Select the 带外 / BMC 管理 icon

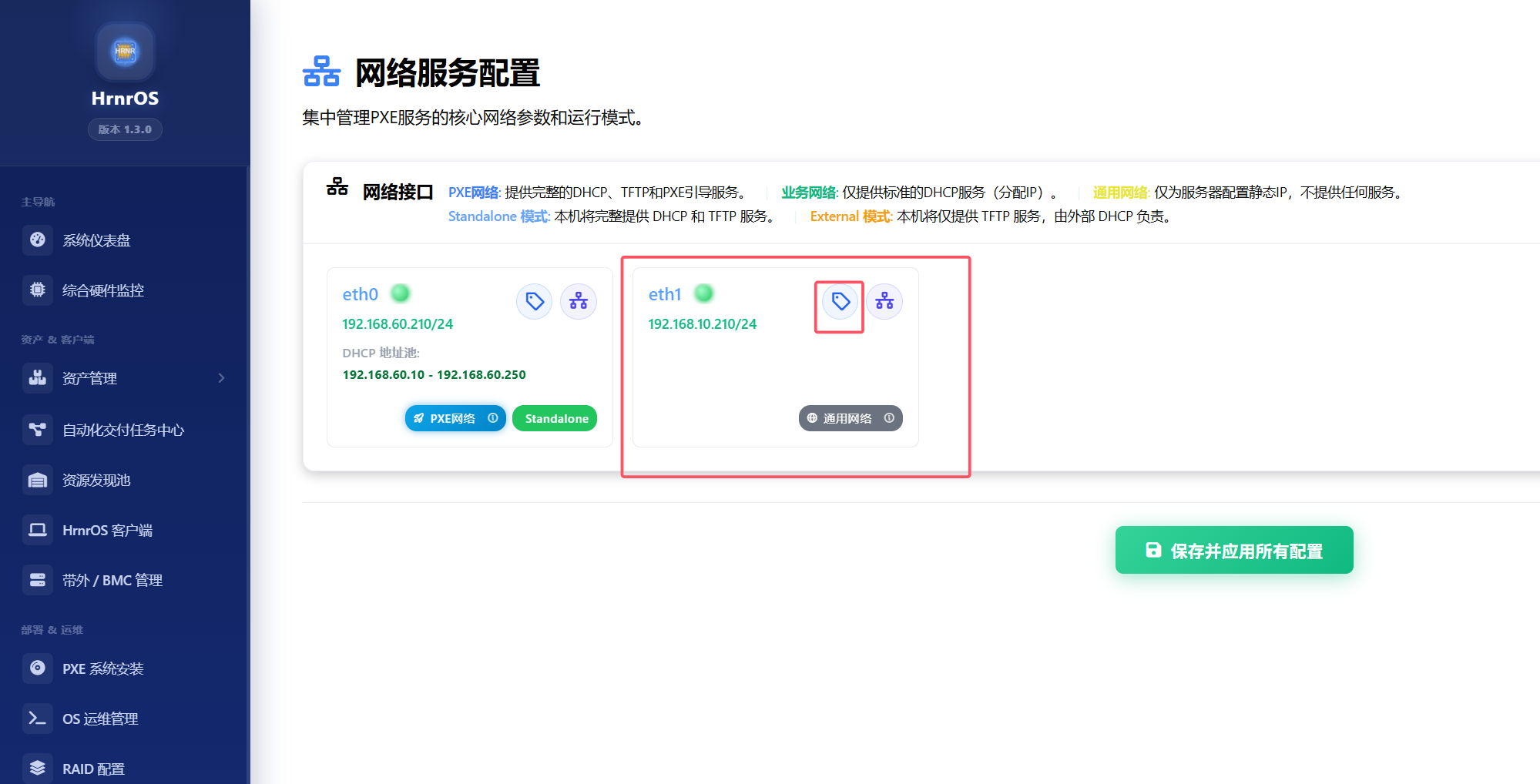click(38, 580)
